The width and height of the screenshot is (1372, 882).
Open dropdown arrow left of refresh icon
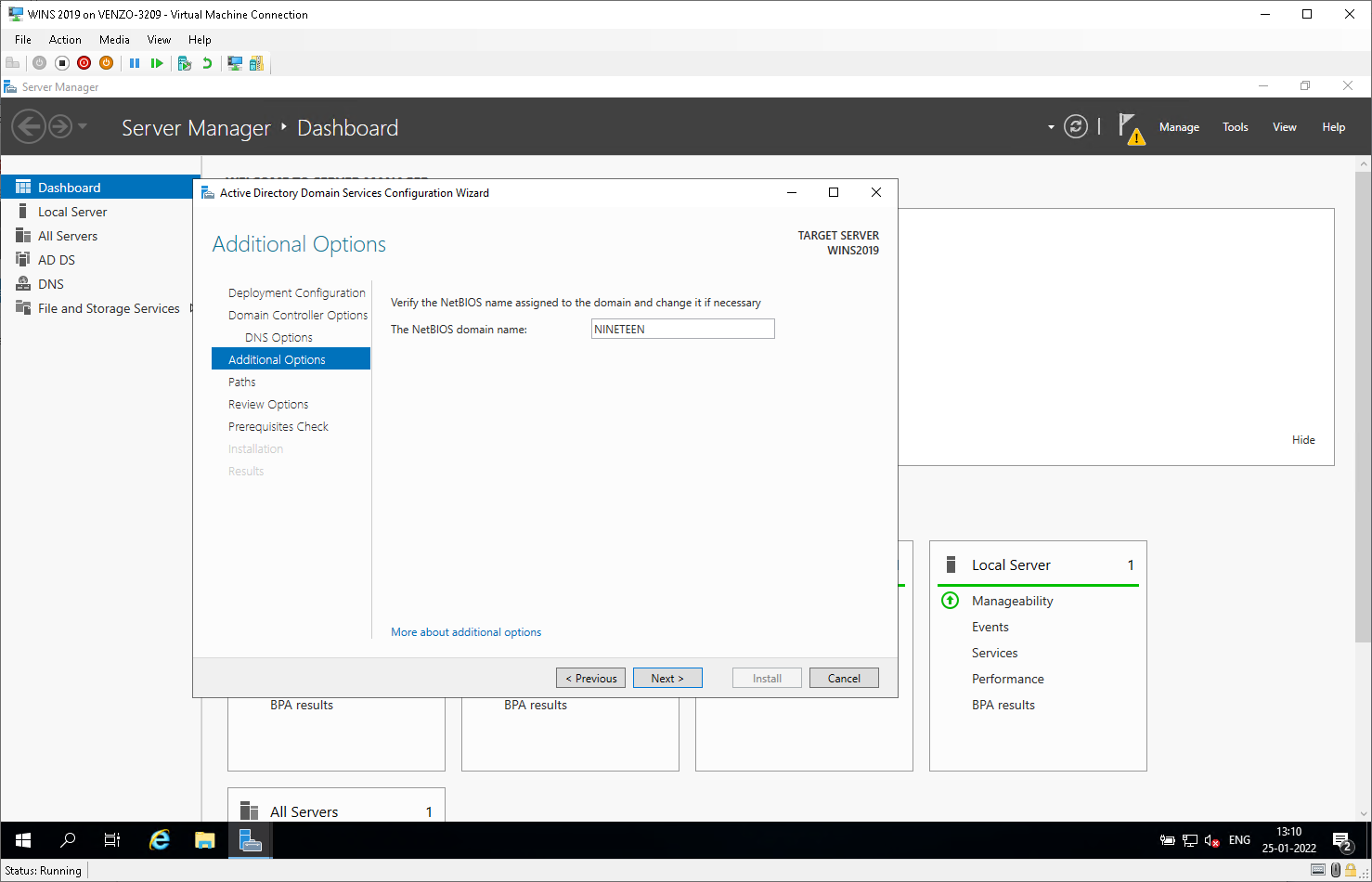(x=1051, y=127)
